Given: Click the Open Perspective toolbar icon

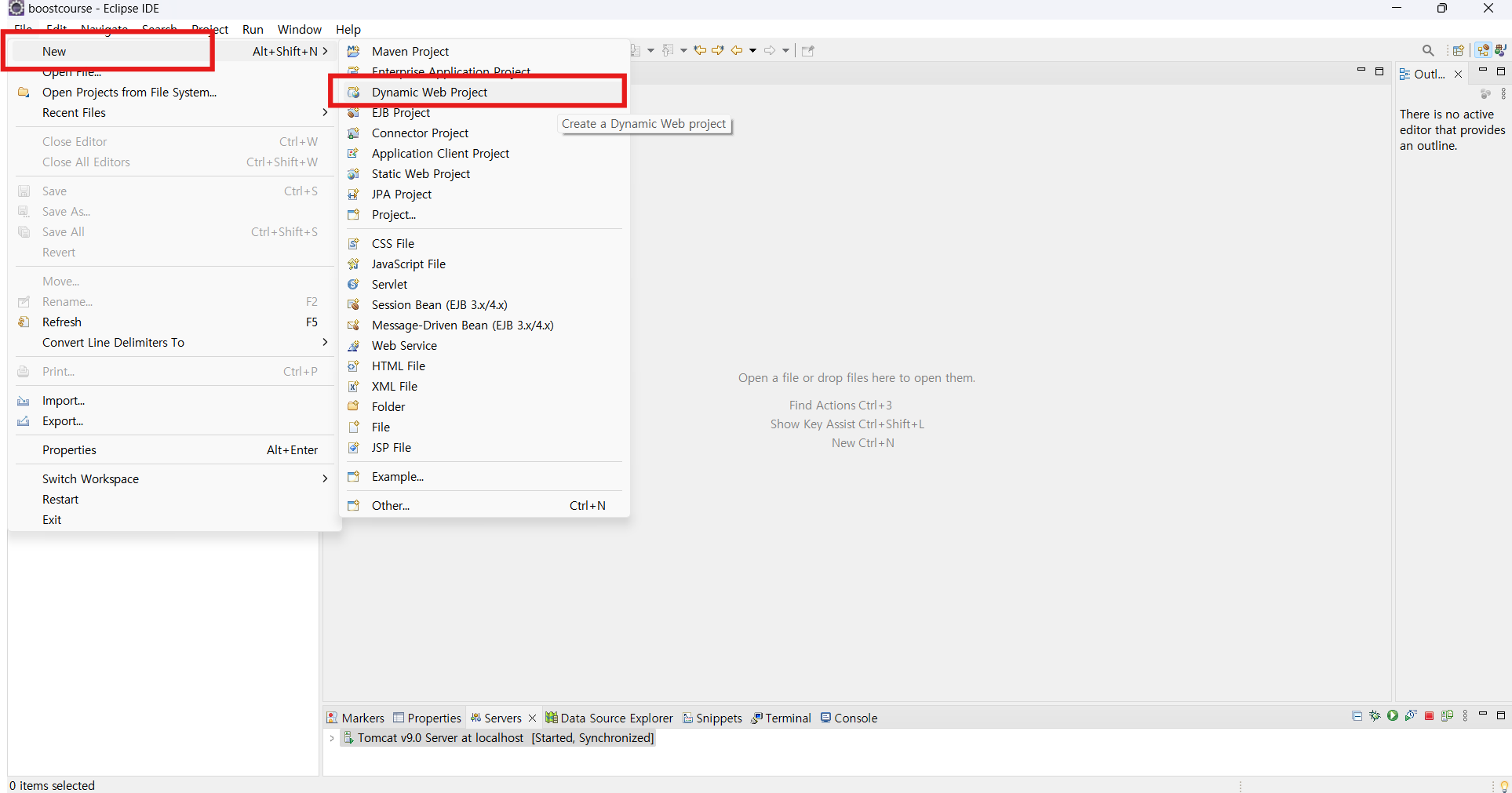Looking at the screenshot, I should coord(1458,50).
